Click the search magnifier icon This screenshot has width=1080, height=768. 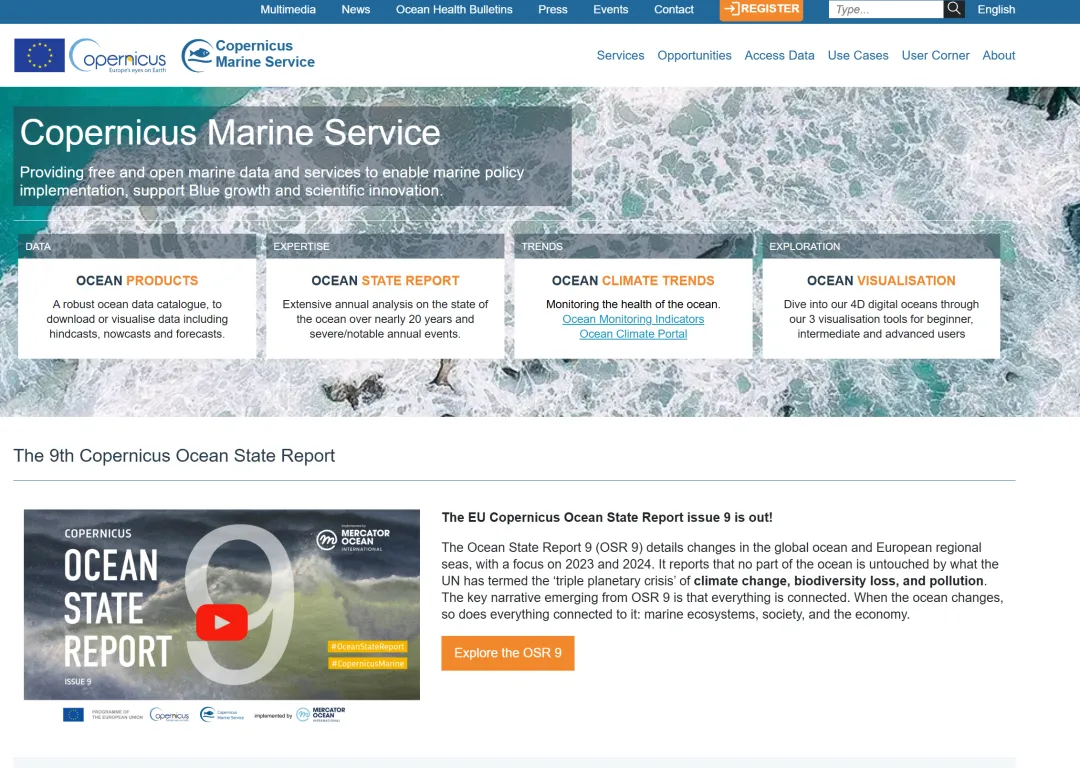pyautogui.click(x=953, y=9)
